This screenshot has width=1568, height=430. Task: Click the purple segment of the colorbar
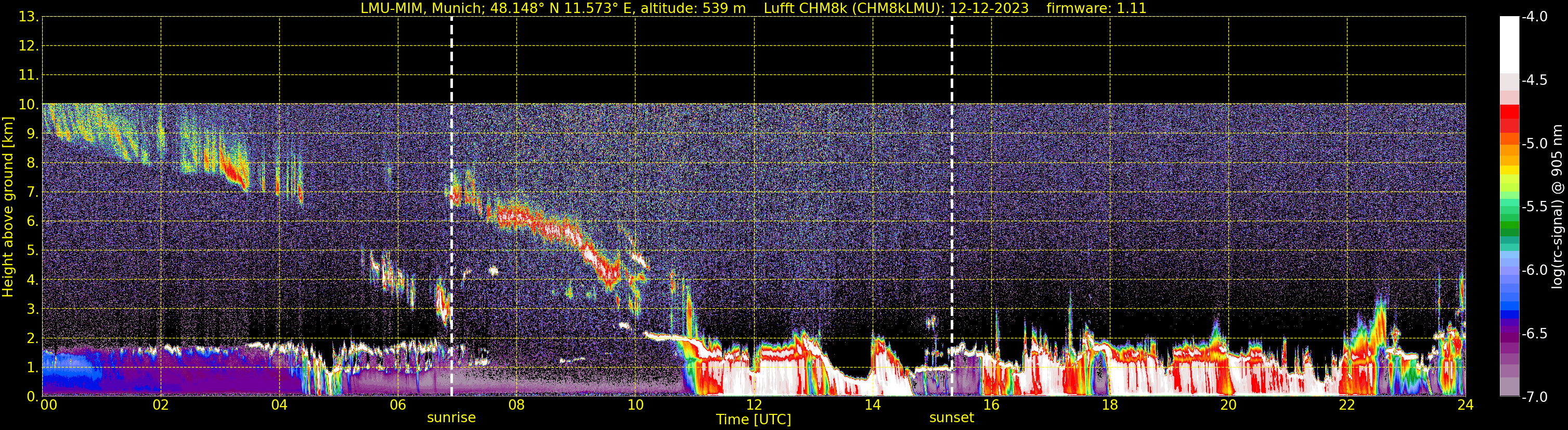pyautogui.click(x=1509, y=338)
